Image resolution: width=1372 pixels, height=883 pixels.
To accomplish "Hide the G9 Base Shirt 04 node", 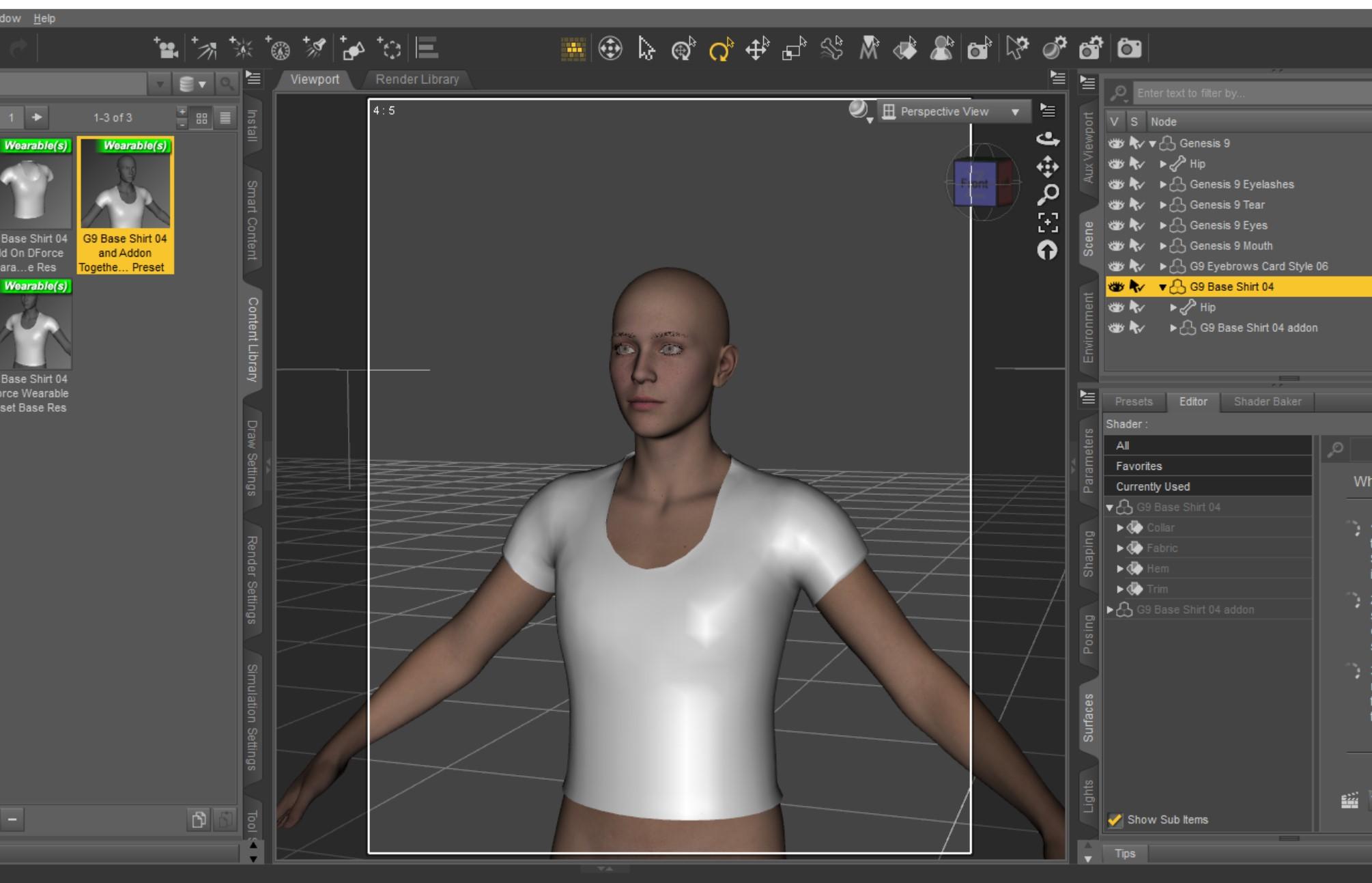I will point(1115,287).
